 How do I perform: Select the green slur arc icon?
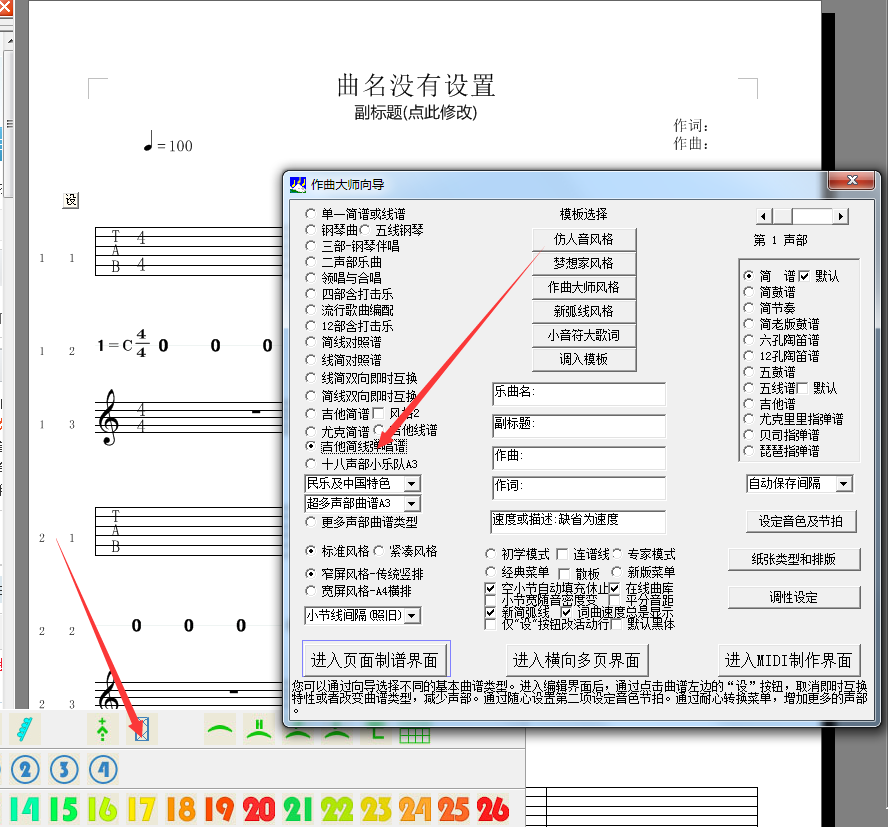tap(219, 731)
